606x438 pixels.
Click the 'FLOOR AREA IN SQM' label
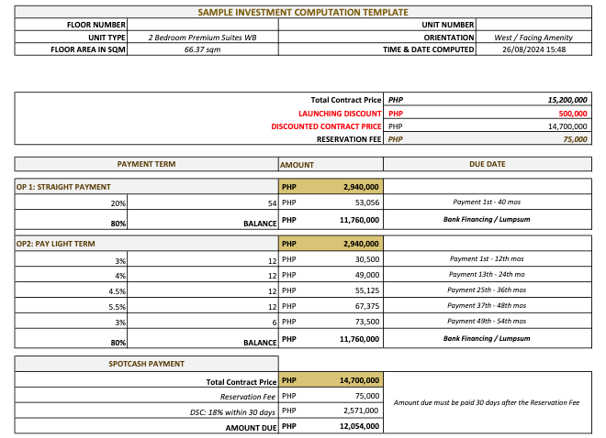coord(88,49)
